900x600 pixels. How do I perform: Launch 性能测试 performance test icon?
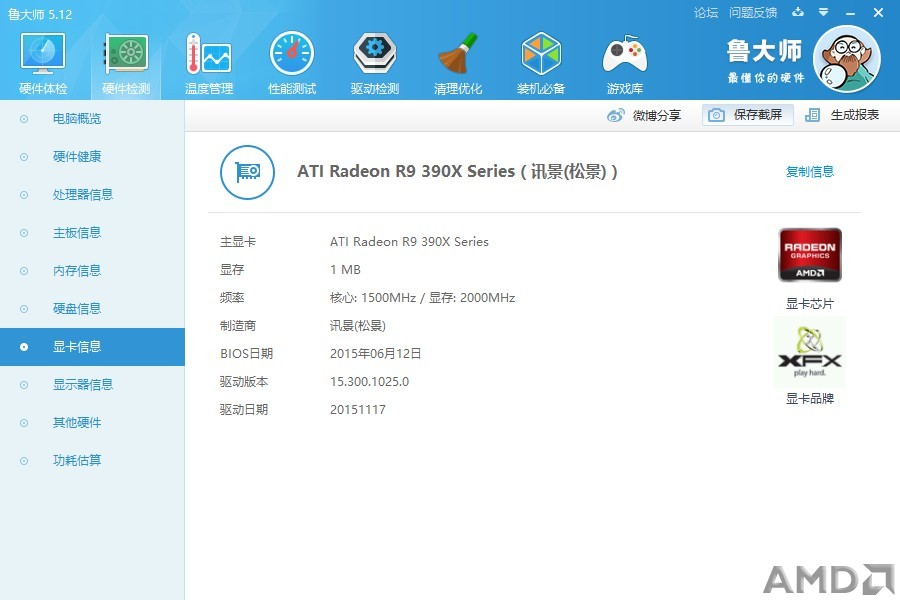click(x=292, y=53)
